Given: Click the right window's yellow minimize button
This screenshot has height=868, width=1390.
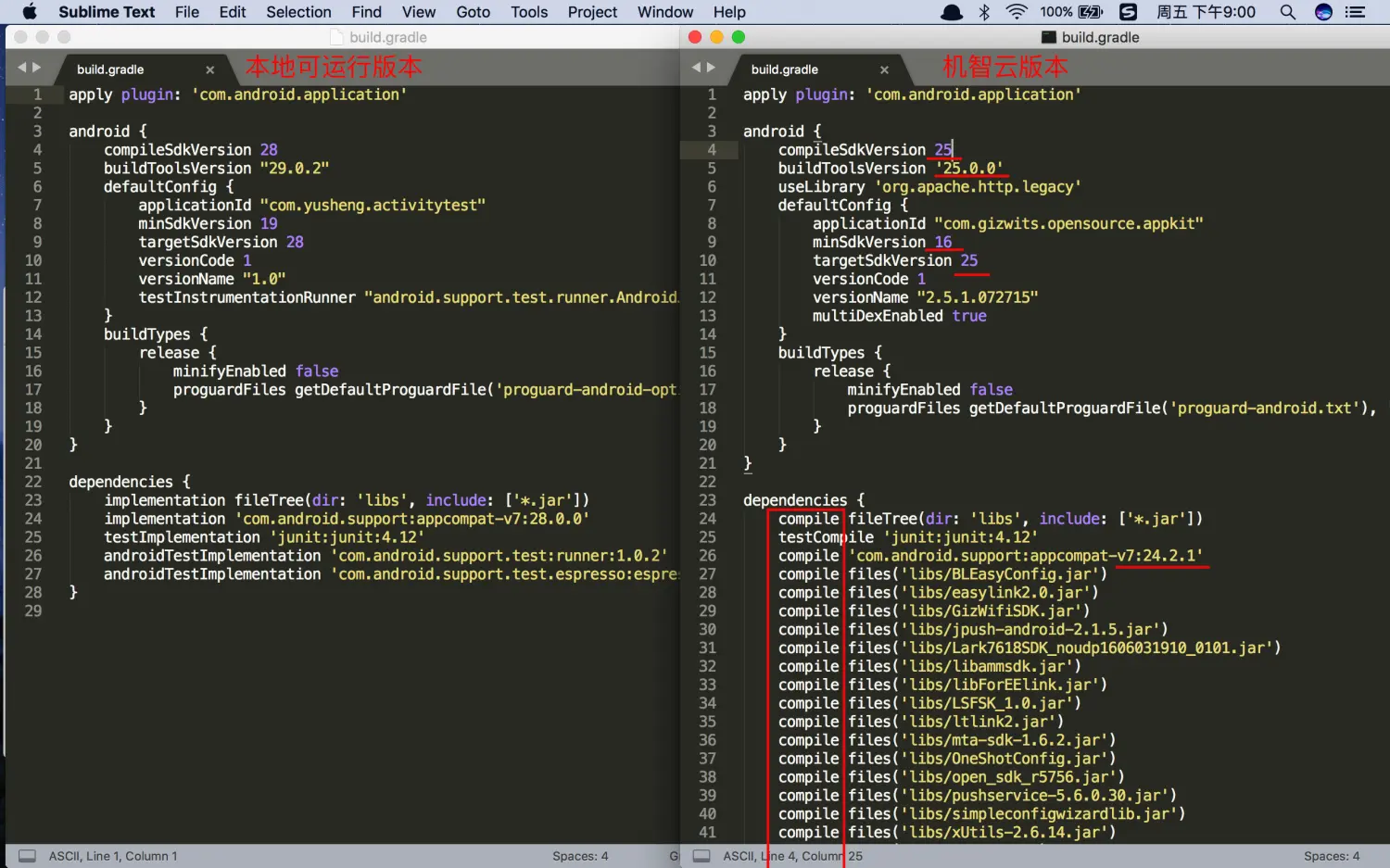Looking at the screenshot, I should (x=716, y=37).
